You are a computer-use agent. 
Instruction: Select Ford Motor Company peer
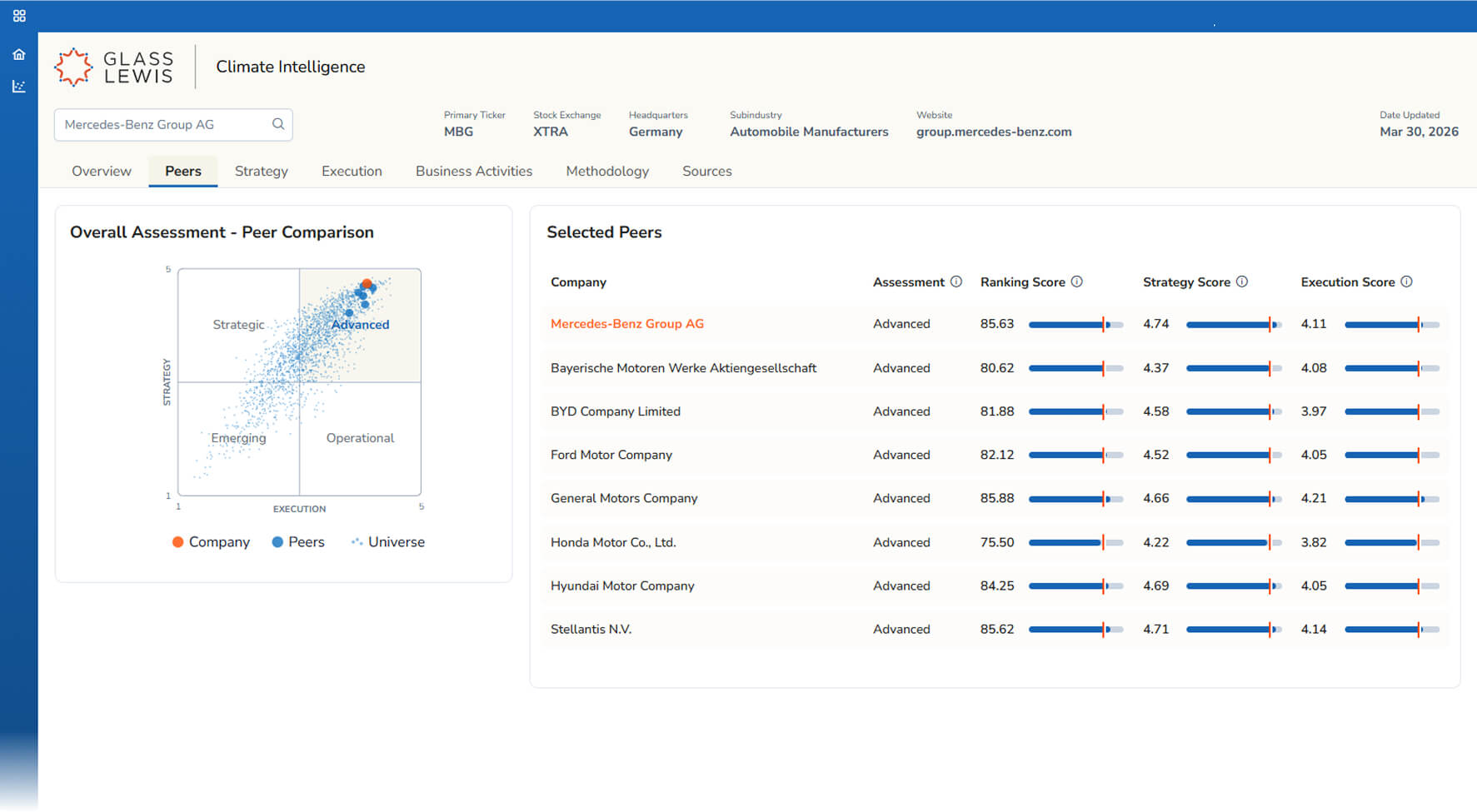pos(611,455)
